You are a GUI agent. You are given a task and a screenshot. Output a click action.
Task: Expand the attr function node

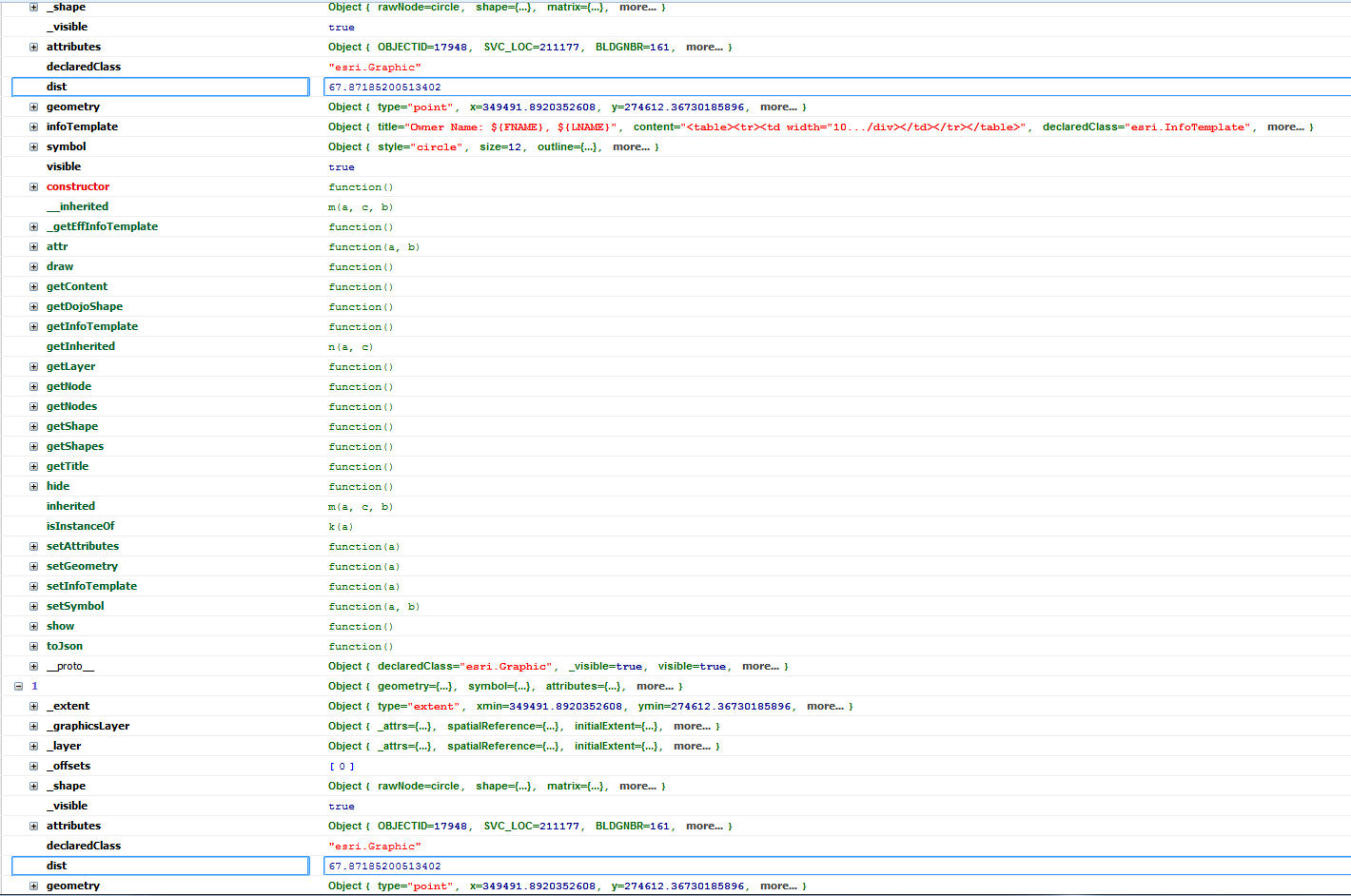tap(33, 246)
